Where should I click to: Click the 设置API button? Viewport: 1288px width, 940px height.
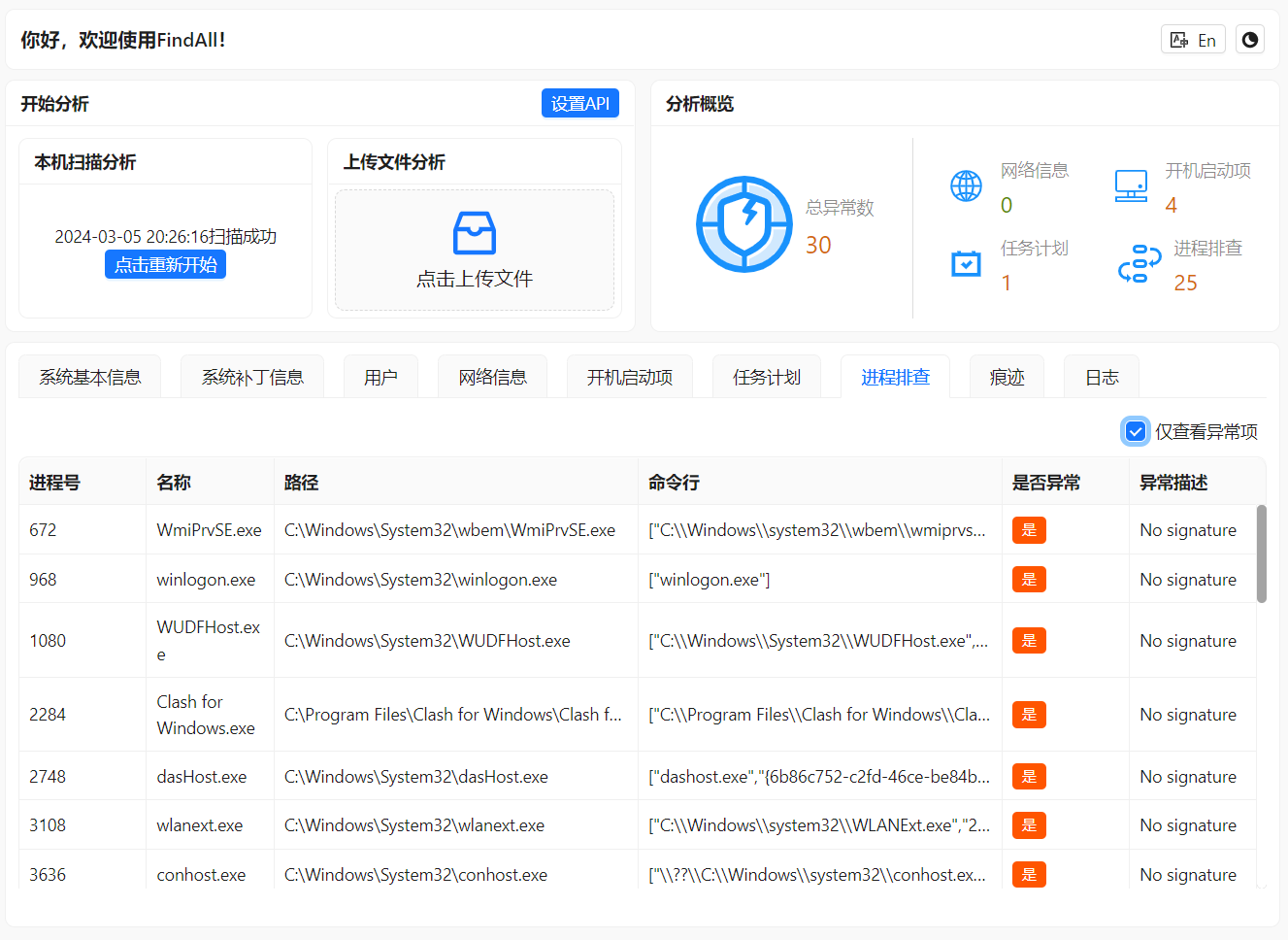click(x=579, y=102)
